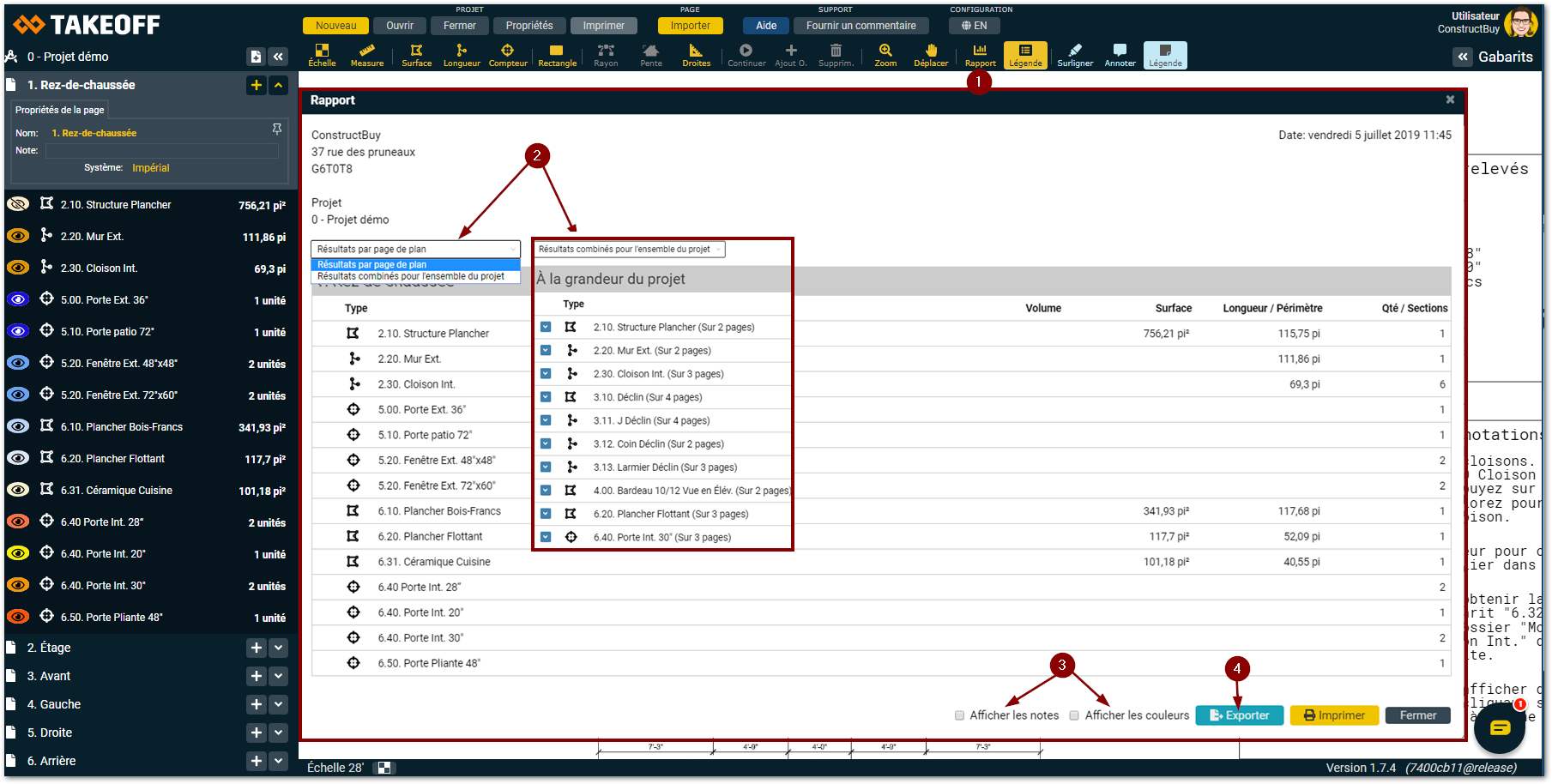Click the Note input field
Image resolution: width=1552 pixels, height=784 pixels.
coord(162,151)
